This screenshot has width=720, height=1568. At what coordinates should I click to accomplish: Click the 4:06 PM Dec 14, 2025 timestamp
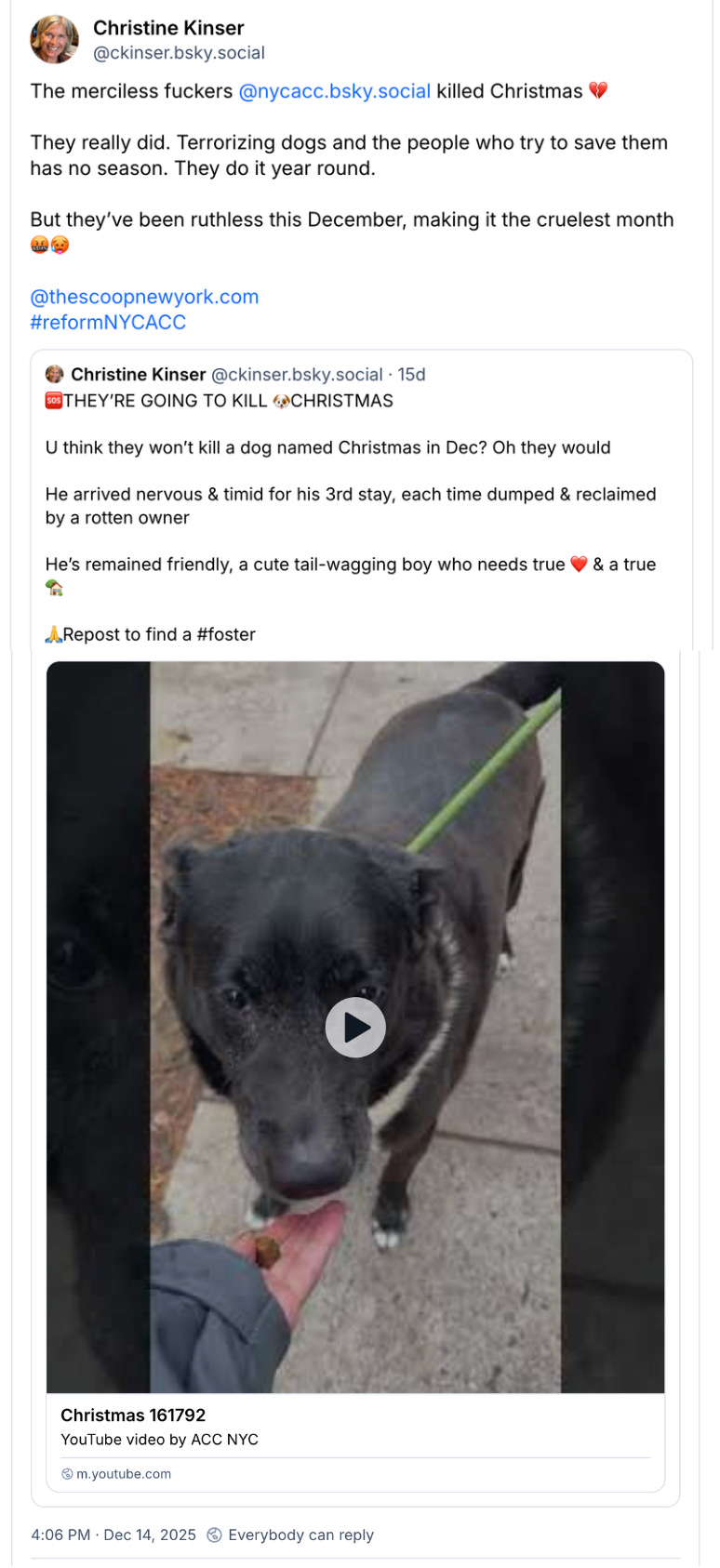click(x=113, y=1535)
